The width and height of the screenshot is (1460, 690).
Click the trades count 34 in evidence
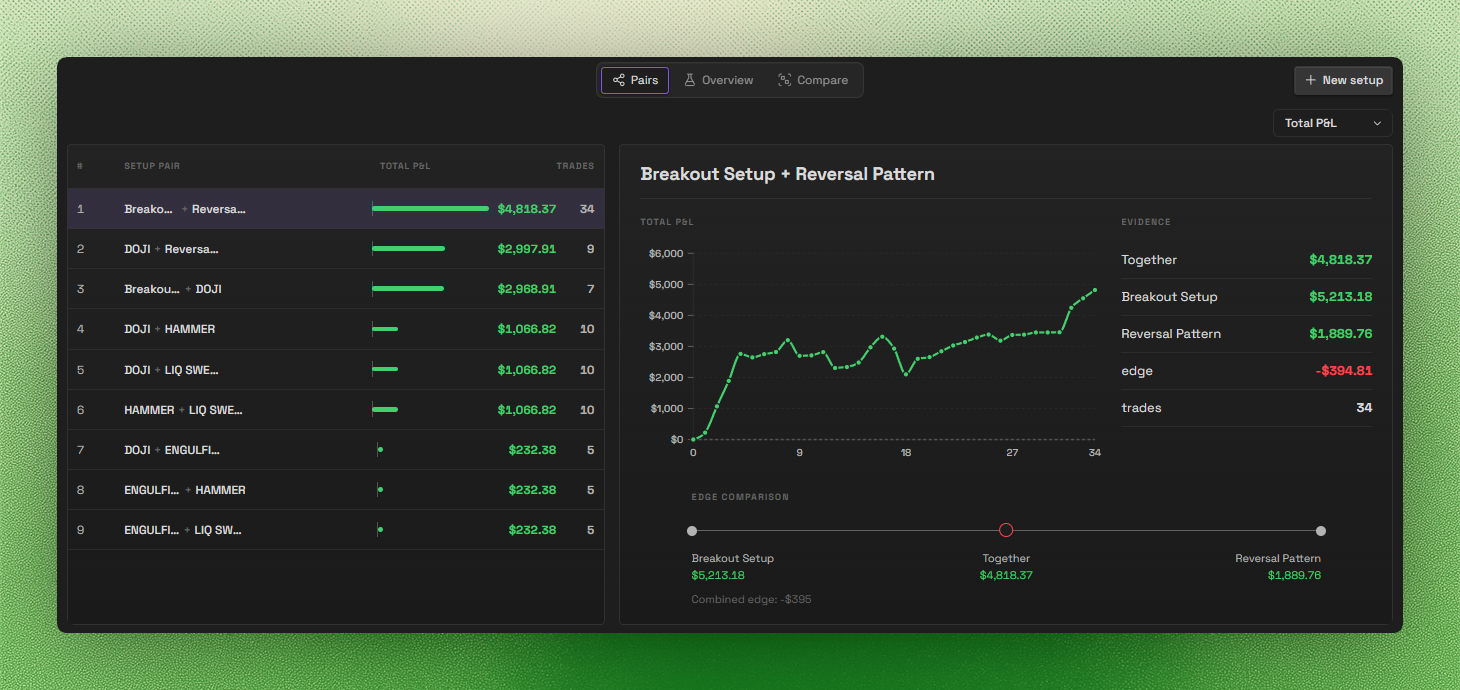1364,408
